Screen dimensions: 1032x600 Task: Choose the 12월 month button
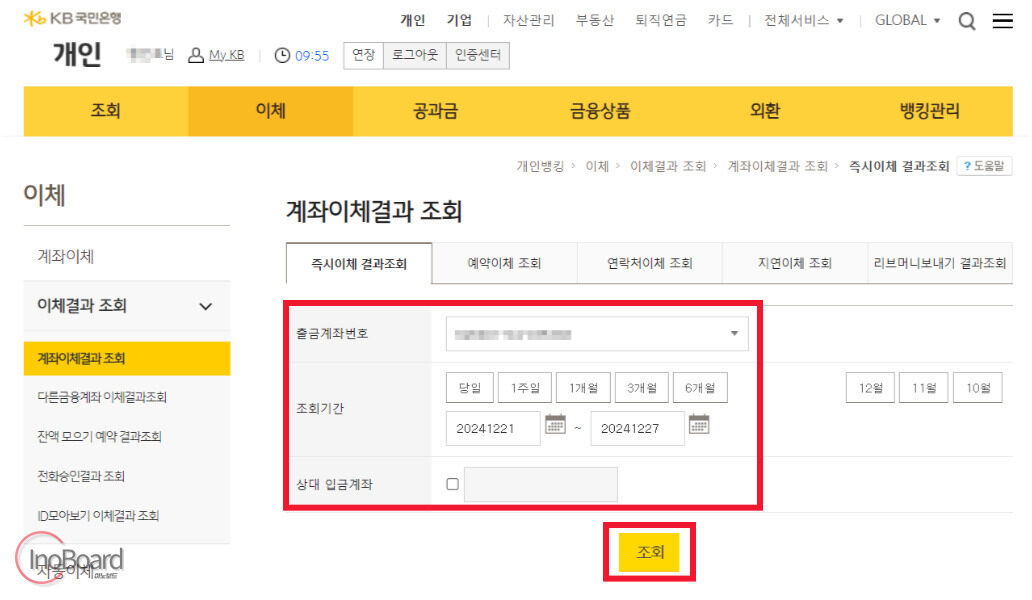point(870,388)
